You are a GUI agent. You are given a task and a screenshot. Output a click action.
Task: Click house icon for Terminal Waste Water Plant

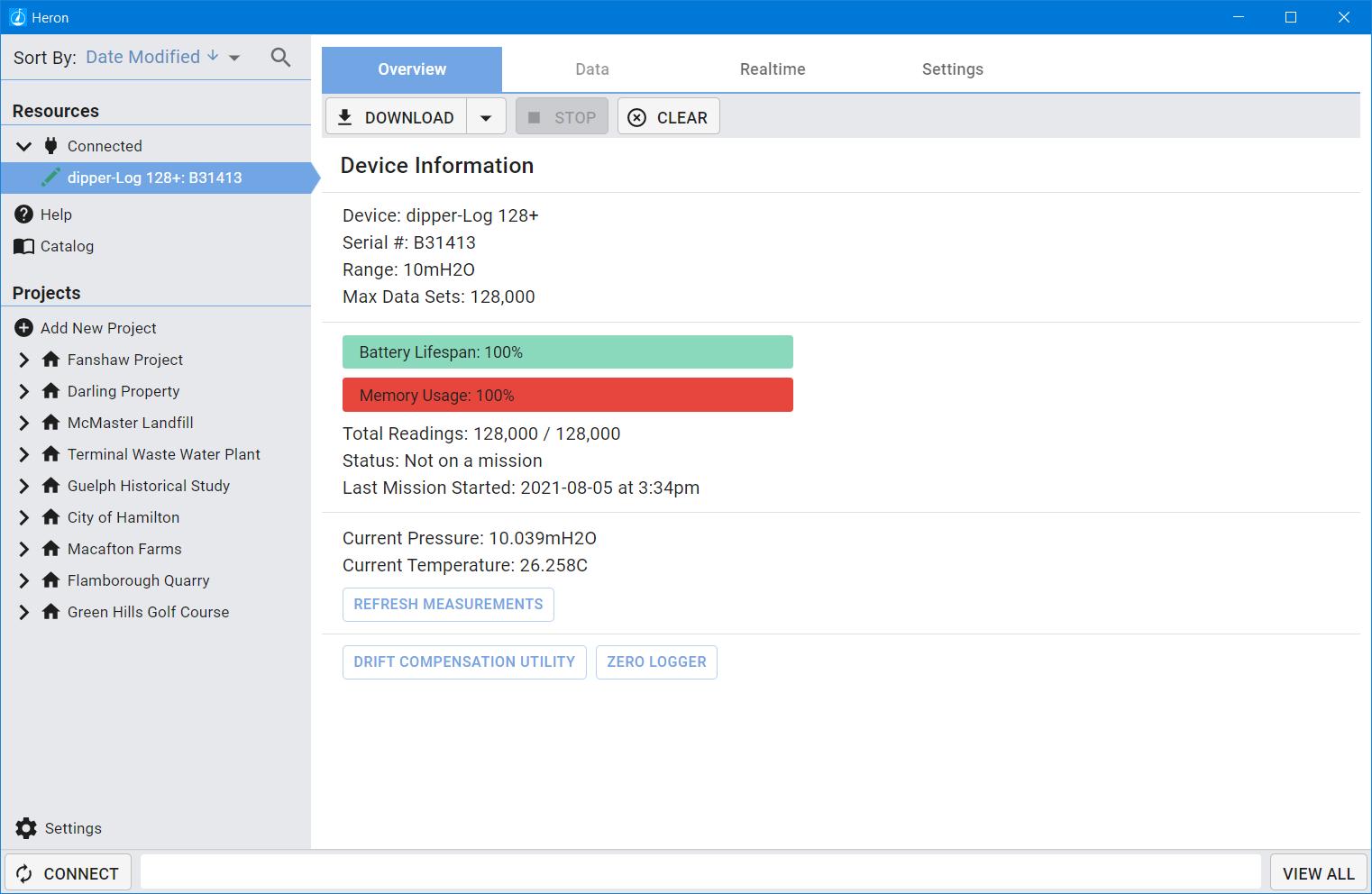point(51,454)
